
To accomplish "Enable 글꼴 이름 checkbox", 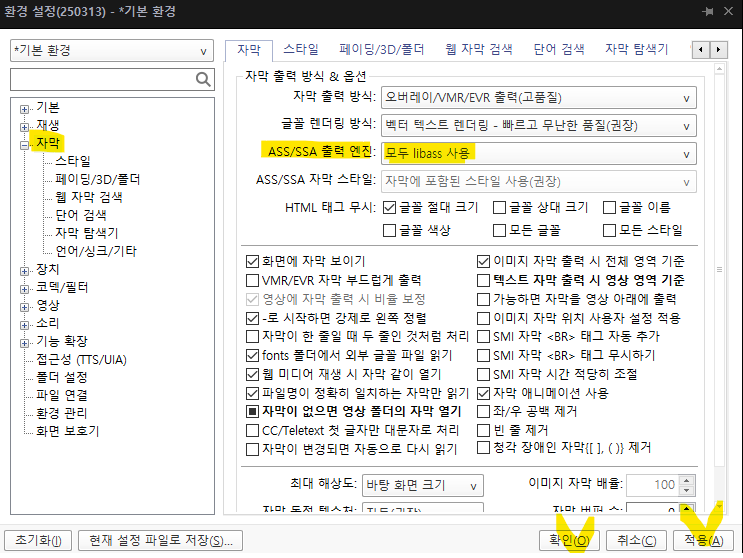I will pyautogui.click(x=609, y=207).
